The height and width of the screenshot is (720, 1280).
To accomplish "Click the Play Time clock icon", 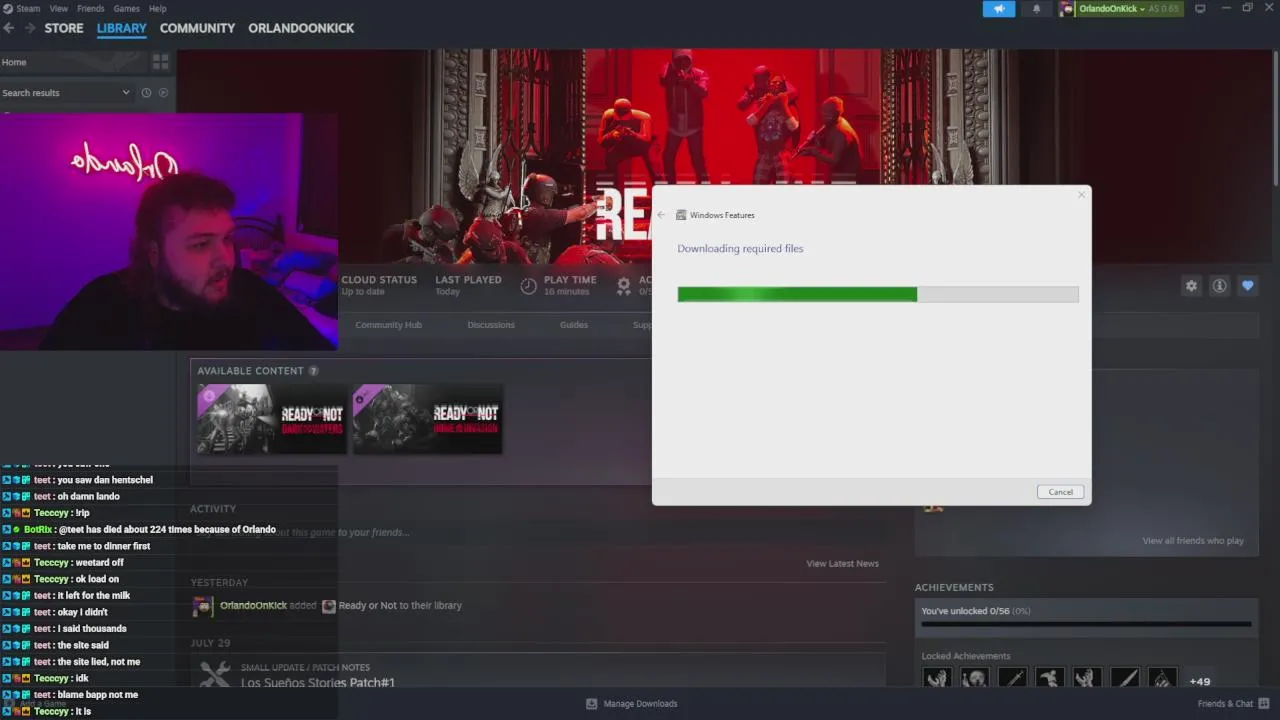I will 528,286.
